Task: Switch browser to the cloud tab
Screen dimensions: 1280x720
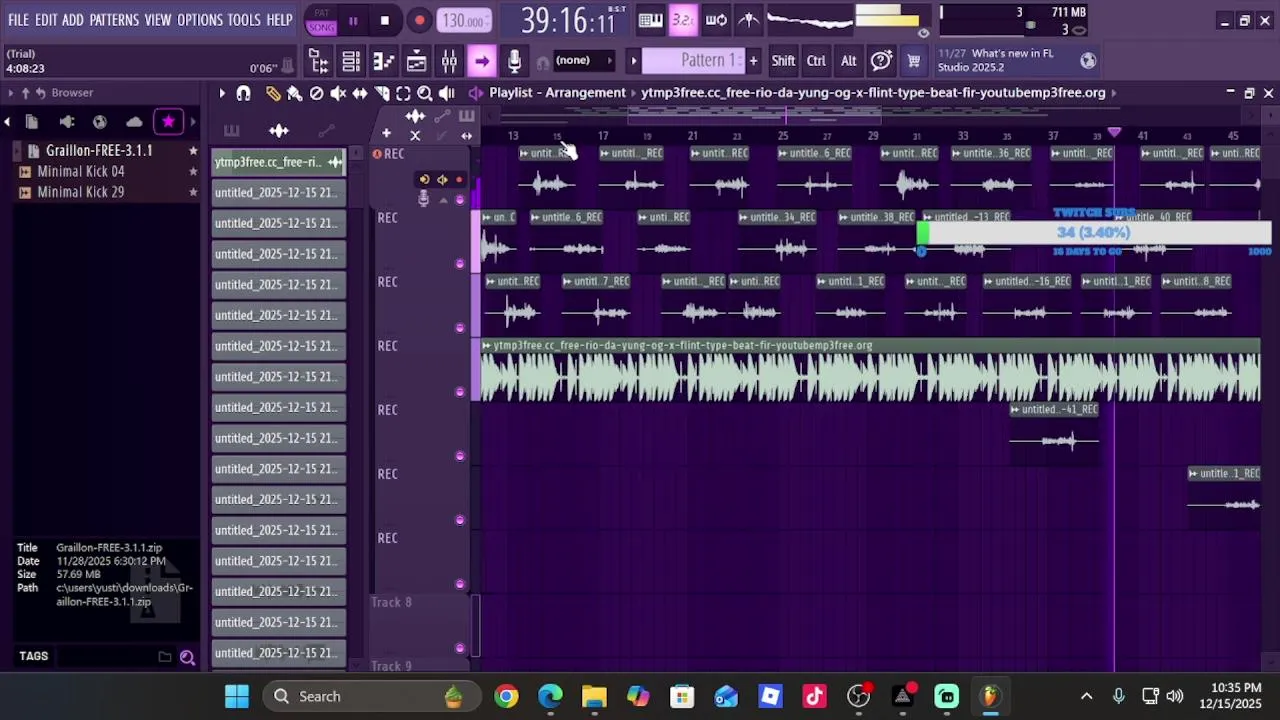Action: click(x=134, y=122)
